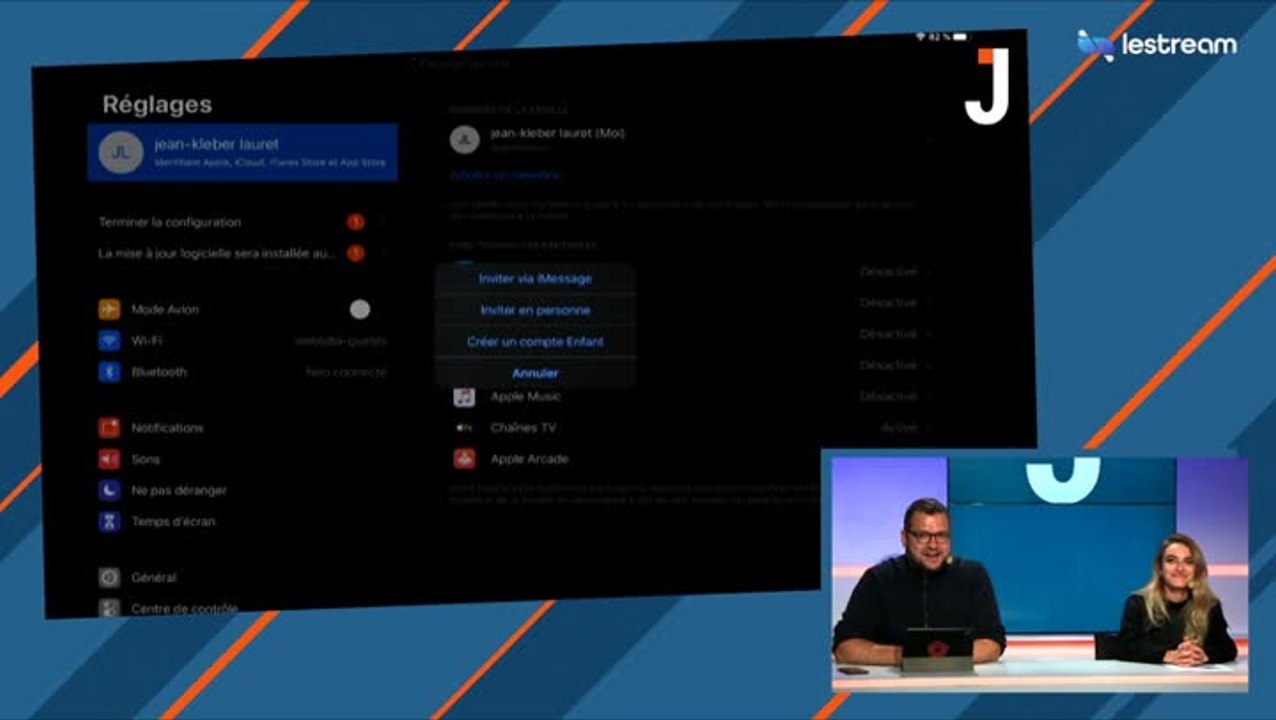Screen dimensions: 1276x720
Task: Click the battery icon in the status bar
Action: 961,37
